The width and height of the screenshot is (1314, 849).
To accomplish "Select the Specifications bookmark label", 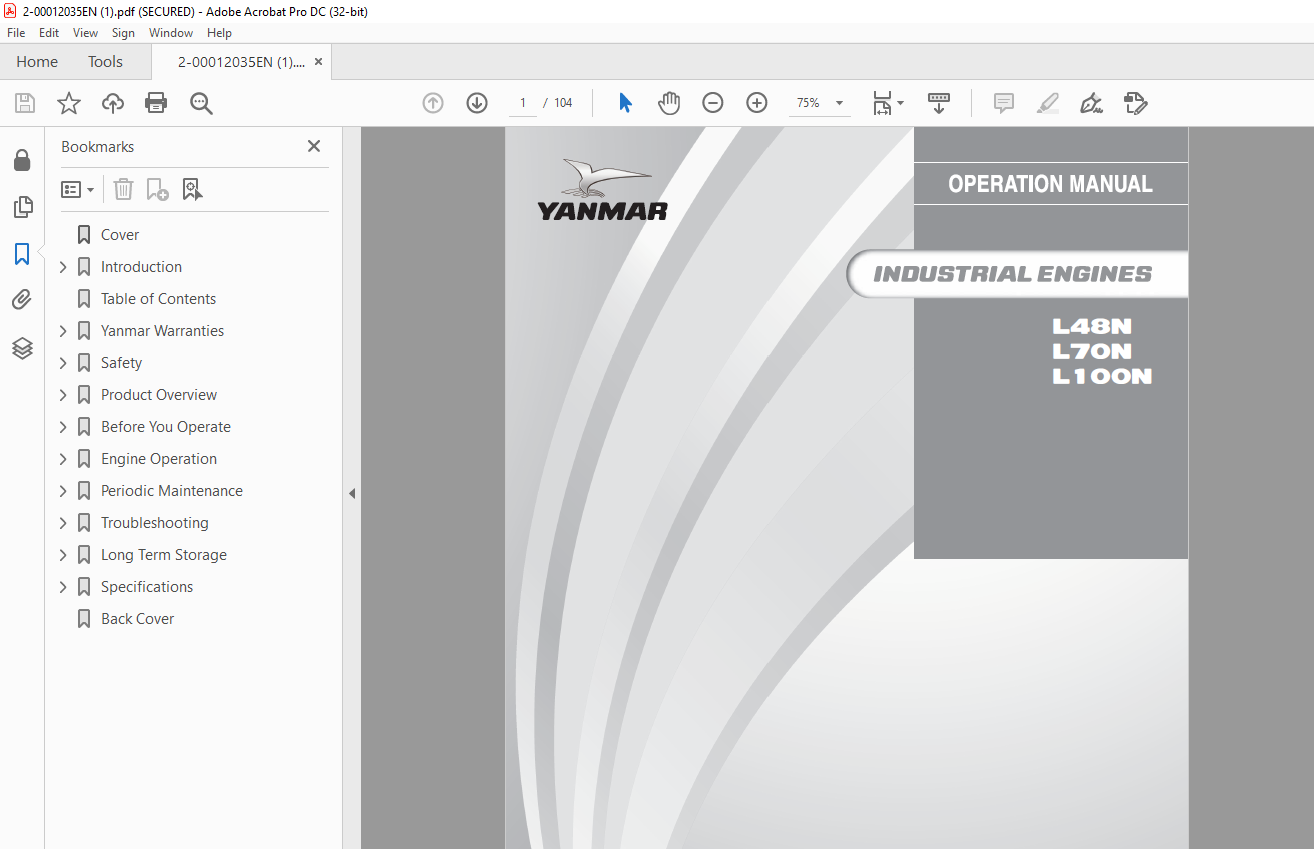I will pos(147,587).
